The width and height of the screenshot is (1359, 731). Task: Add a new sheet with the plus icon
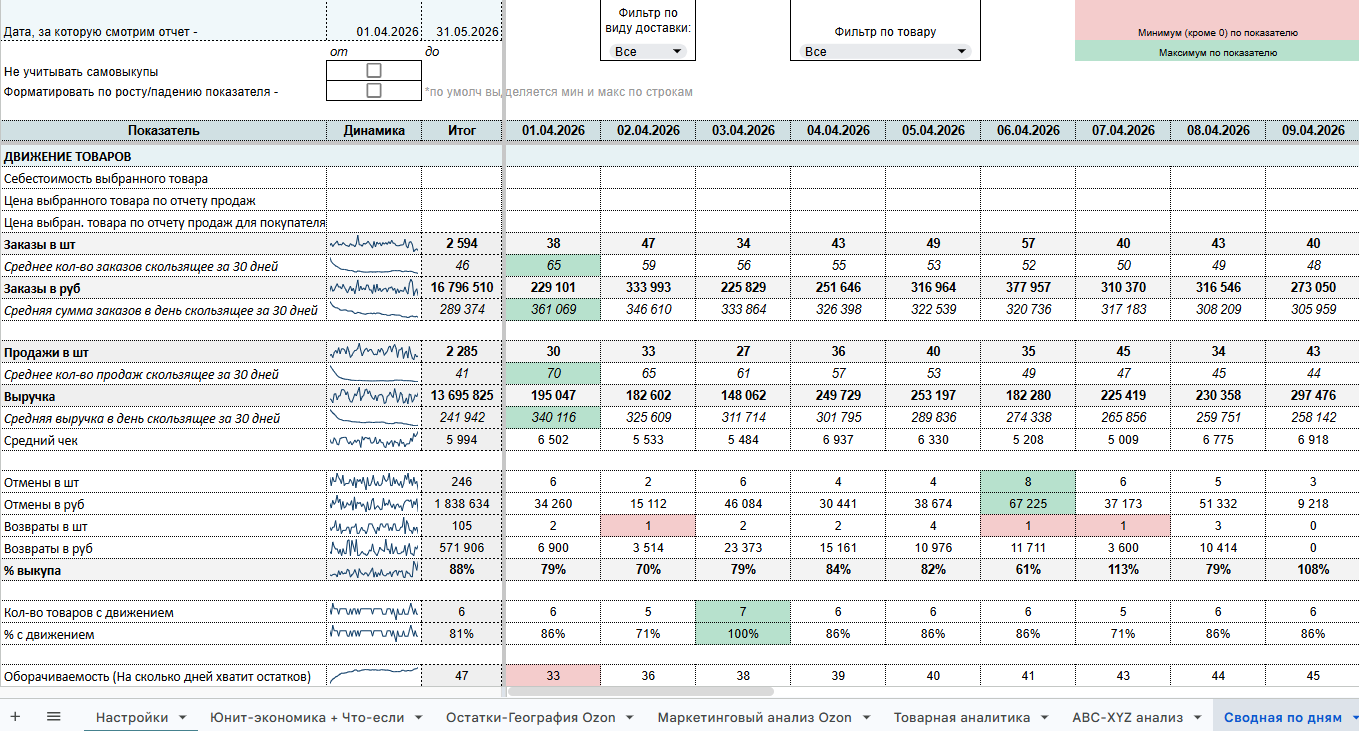pos(15,716)
